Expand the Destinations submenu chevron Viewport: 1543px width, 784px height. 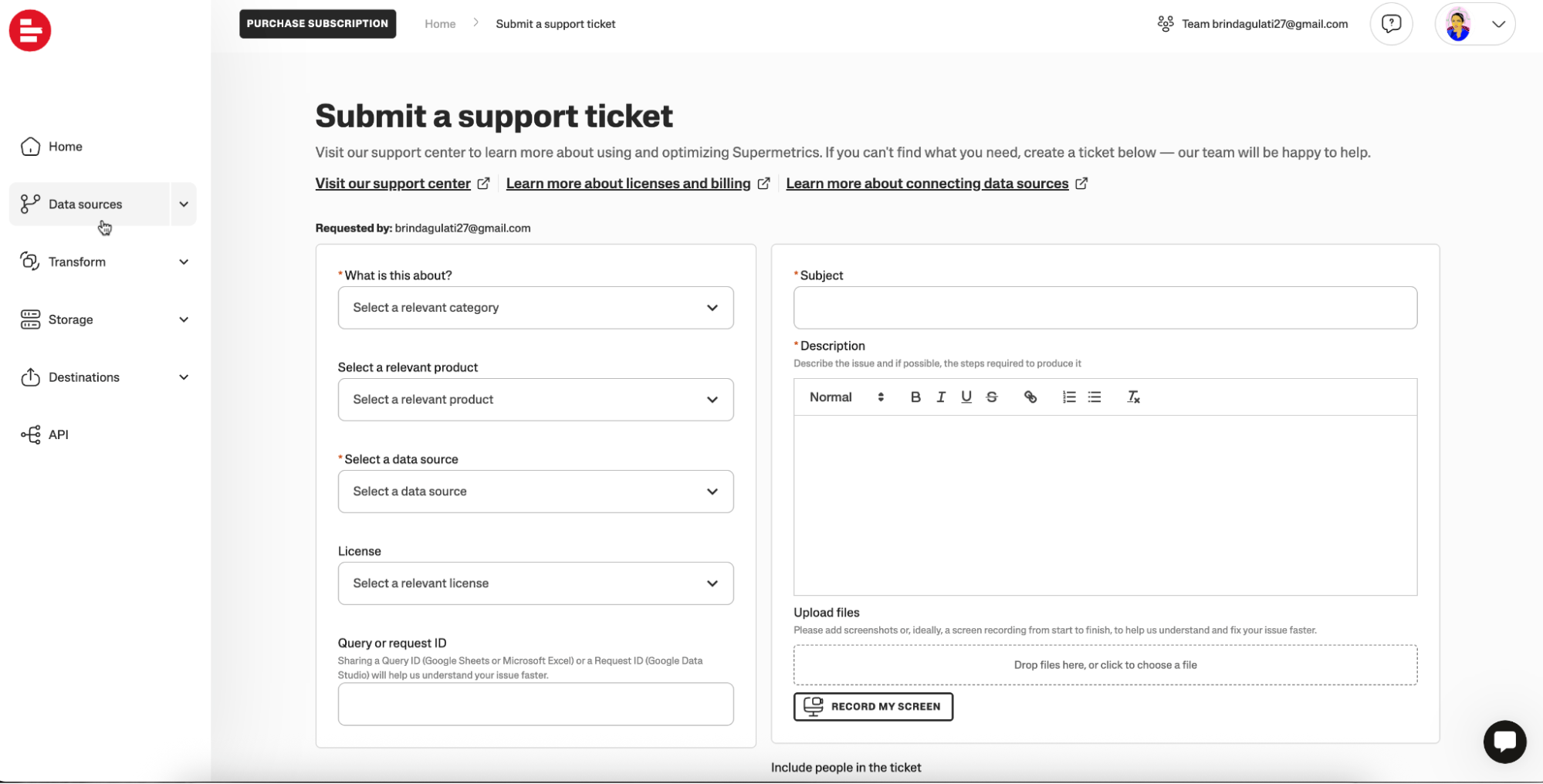(184, 377)
